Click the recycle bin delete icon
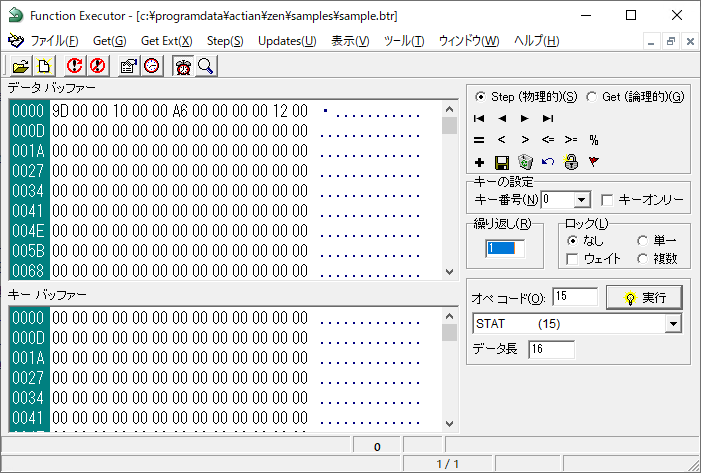Screen dimensions: 701x473 [x=525, y=161]
